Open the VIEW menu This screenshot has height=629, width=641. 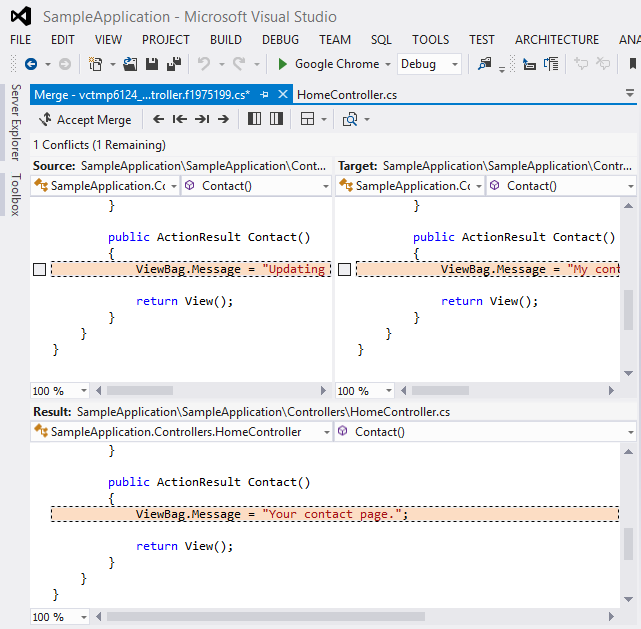coord(108,40)
